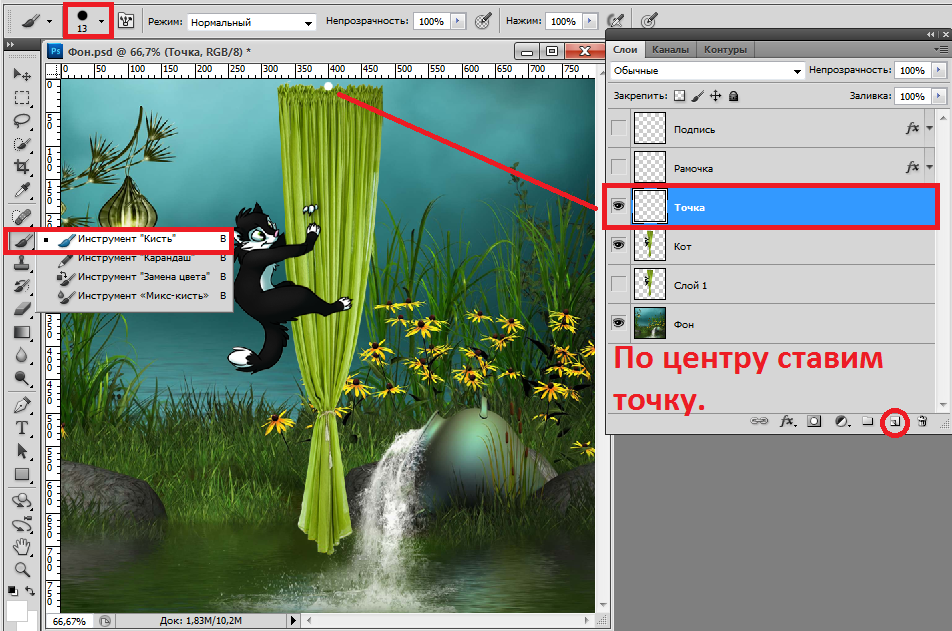This screenshot has height=631, width=952.
Task: Select the Healing Brush tool
Action: 22,217
